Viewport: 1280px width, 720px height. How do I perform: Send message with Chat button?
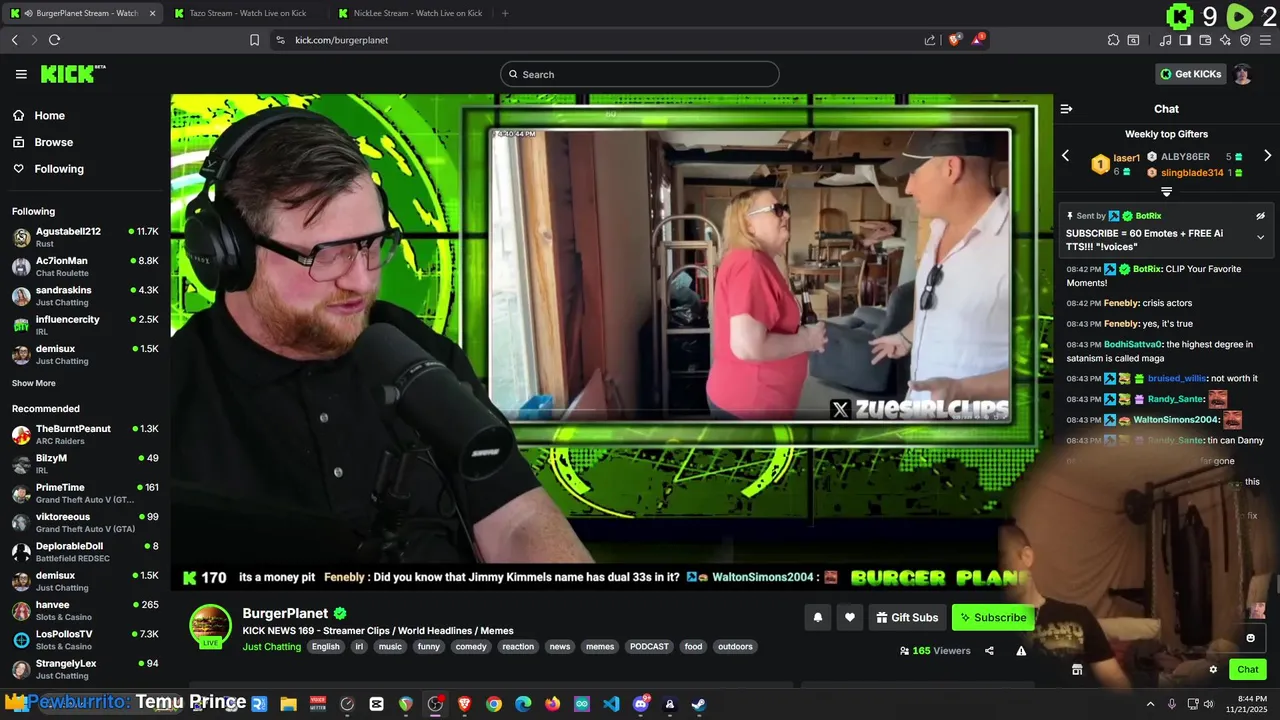(1248, 670)
